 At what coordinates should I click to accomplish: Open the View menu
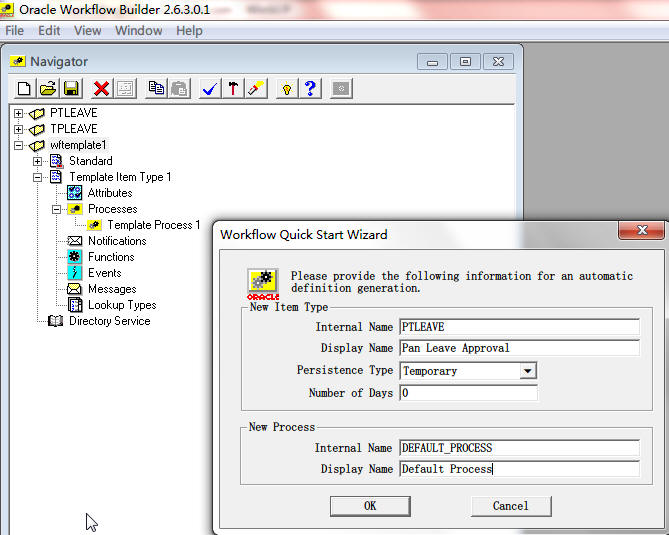[87, 31]
